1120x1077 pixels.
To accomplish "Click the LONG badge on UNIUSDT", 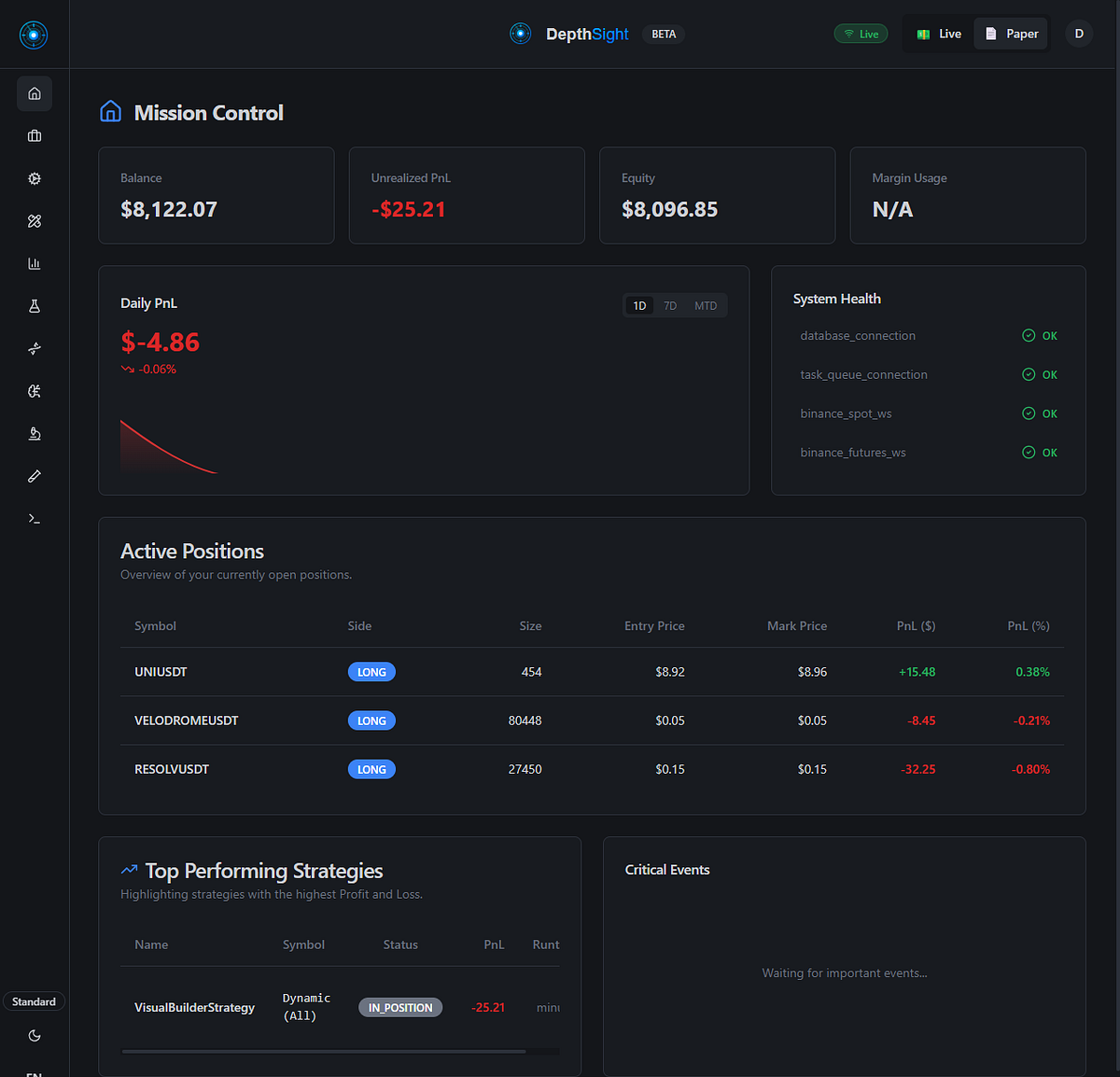I will pyautogui.click(x=371, y=671).
